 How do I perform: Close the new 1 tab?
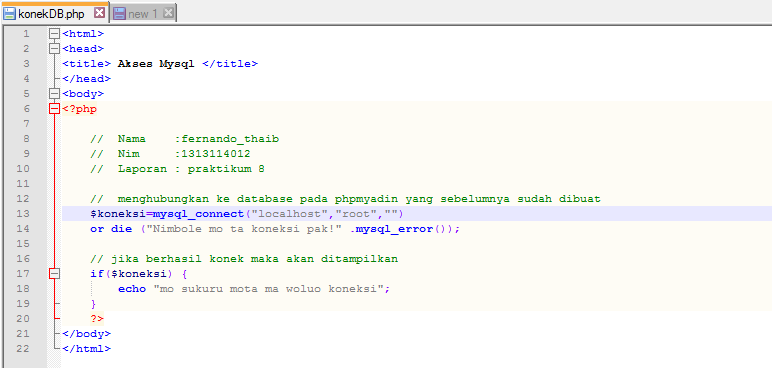[168, 13]
